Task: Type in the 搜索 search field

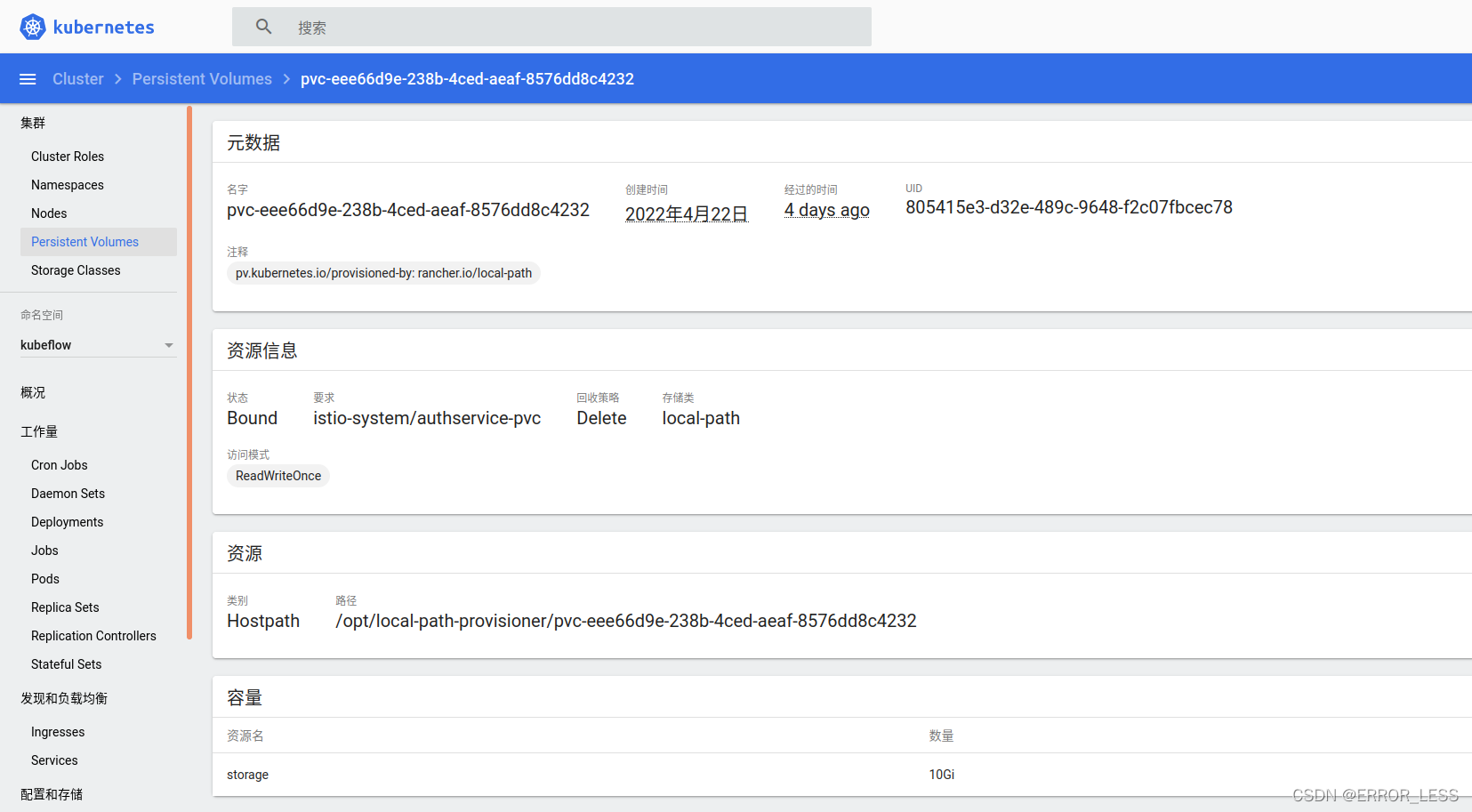Action: click(x=578, y=28)
